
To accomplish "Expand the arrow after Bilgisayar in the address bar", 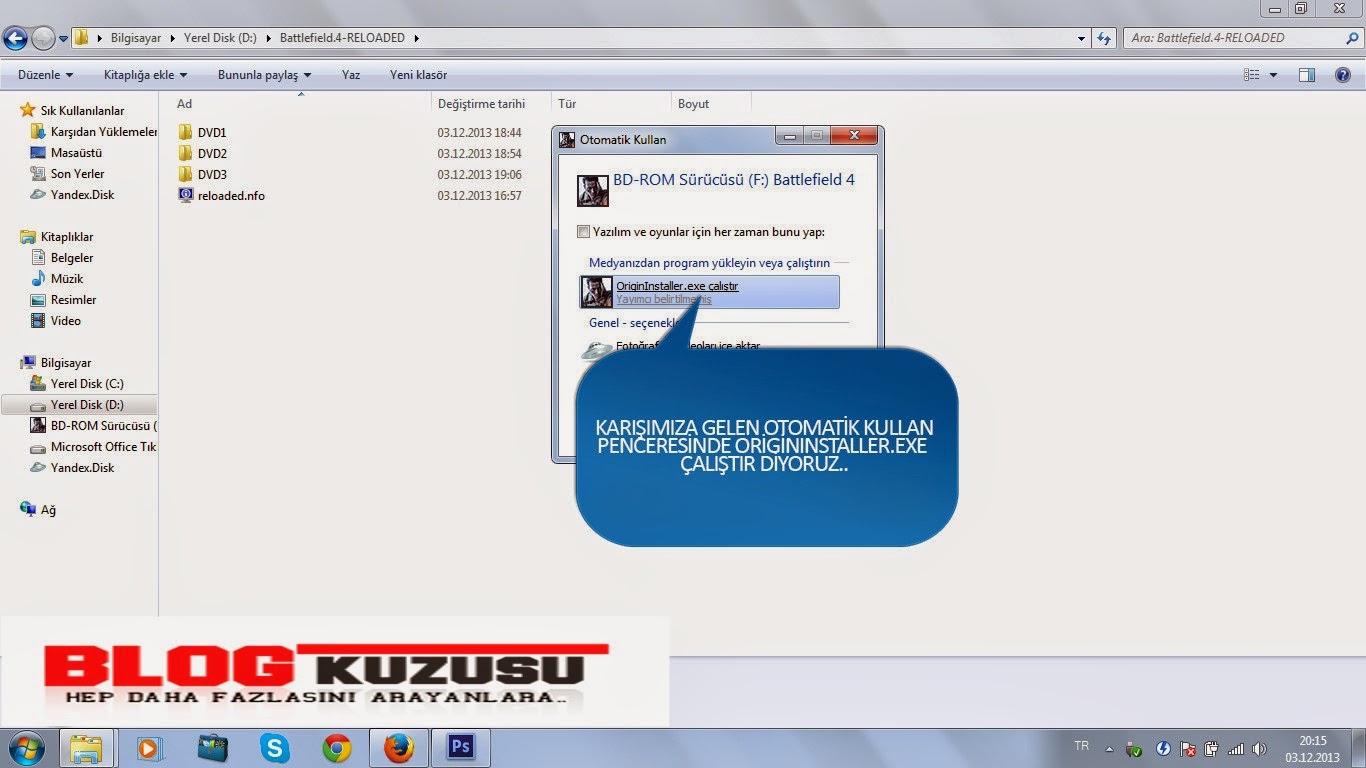I will (x=174, y=39).
